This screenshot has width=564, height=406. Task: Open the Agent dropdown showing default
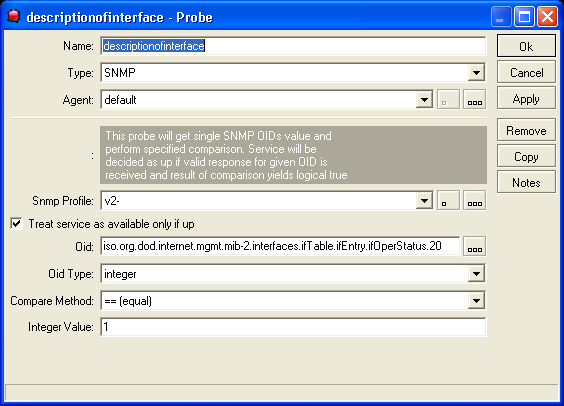[424, 100]
